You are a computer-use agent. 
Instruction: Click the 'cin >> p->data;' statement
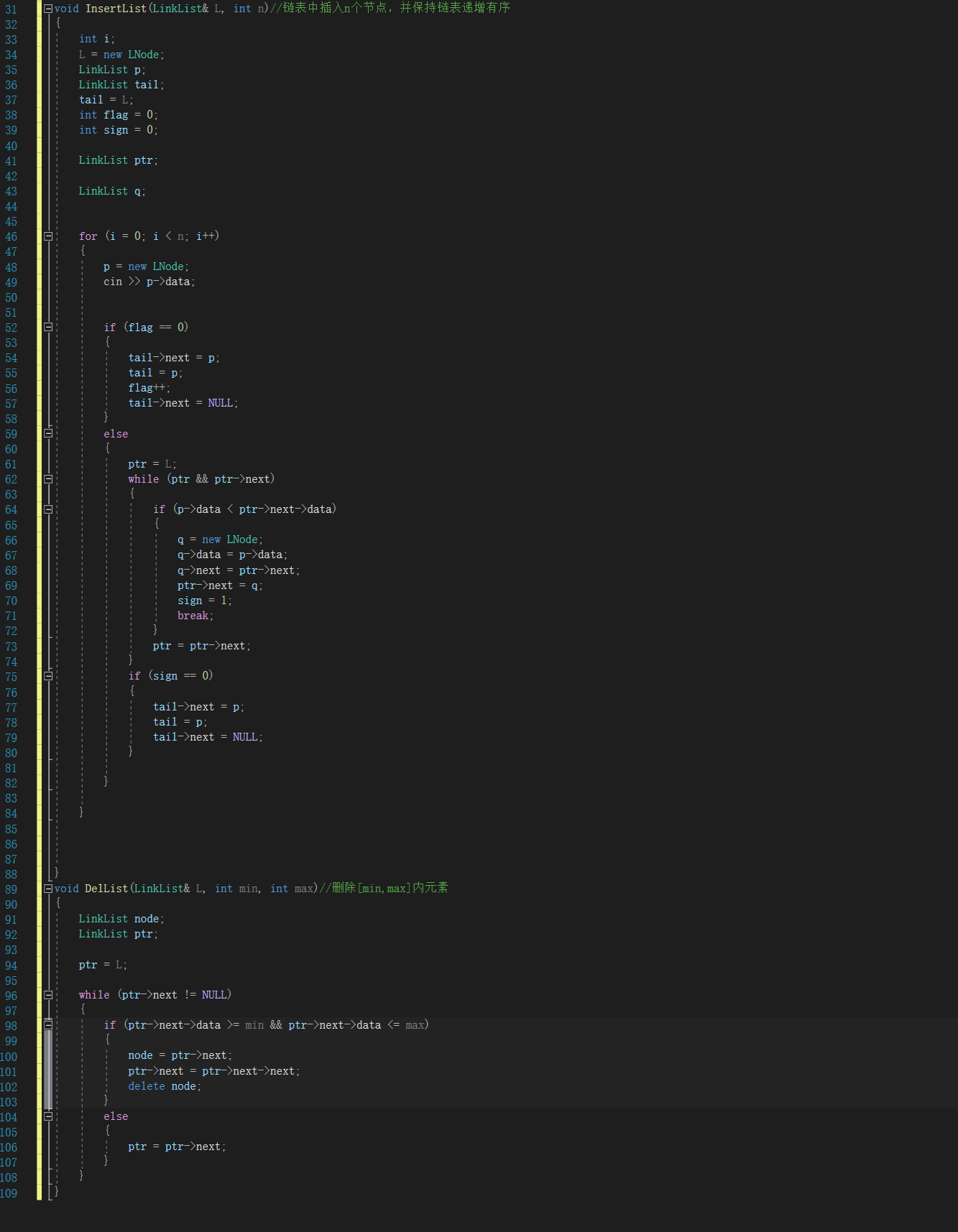click(x=149, y=282)
